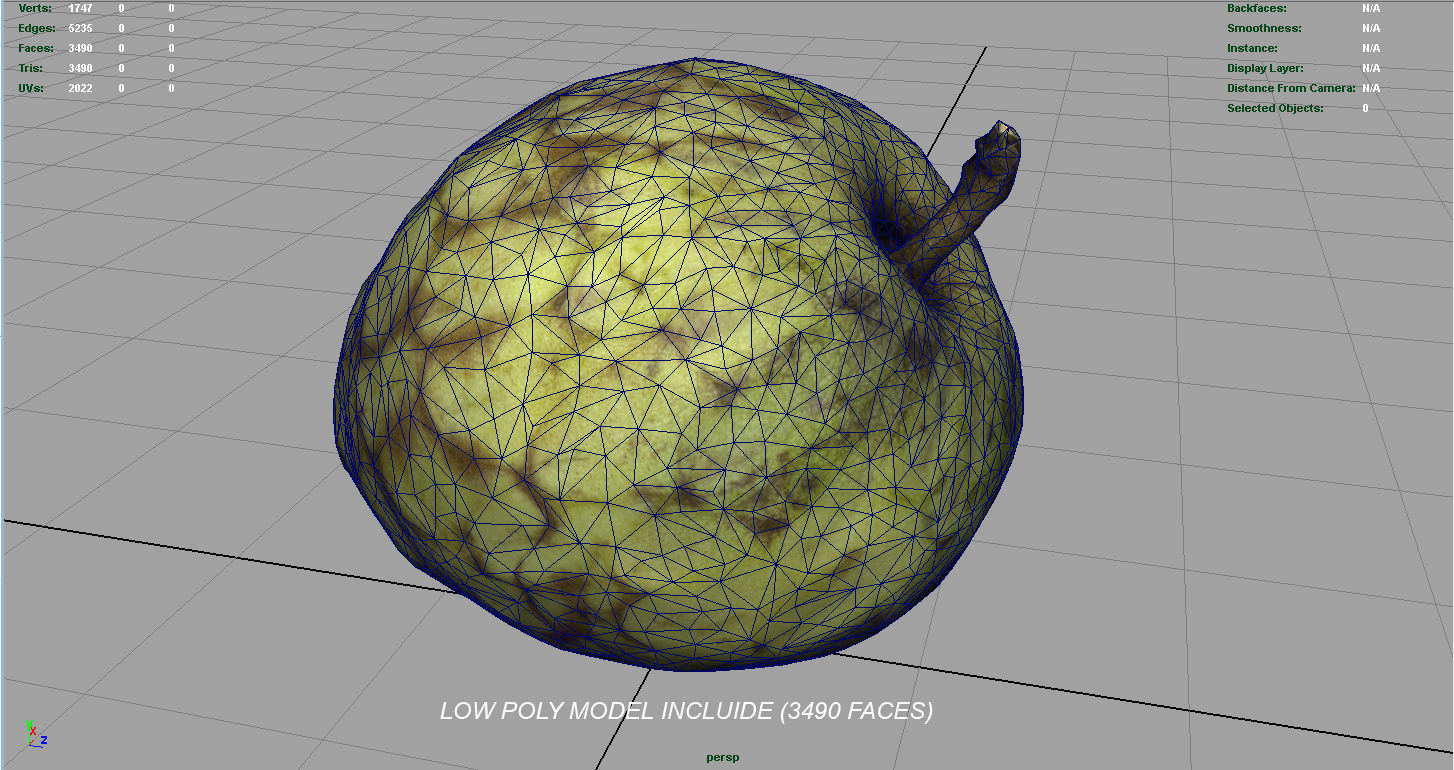
Task: Click the 0 value beside Selected Objects
Action: pos(1365,108)
